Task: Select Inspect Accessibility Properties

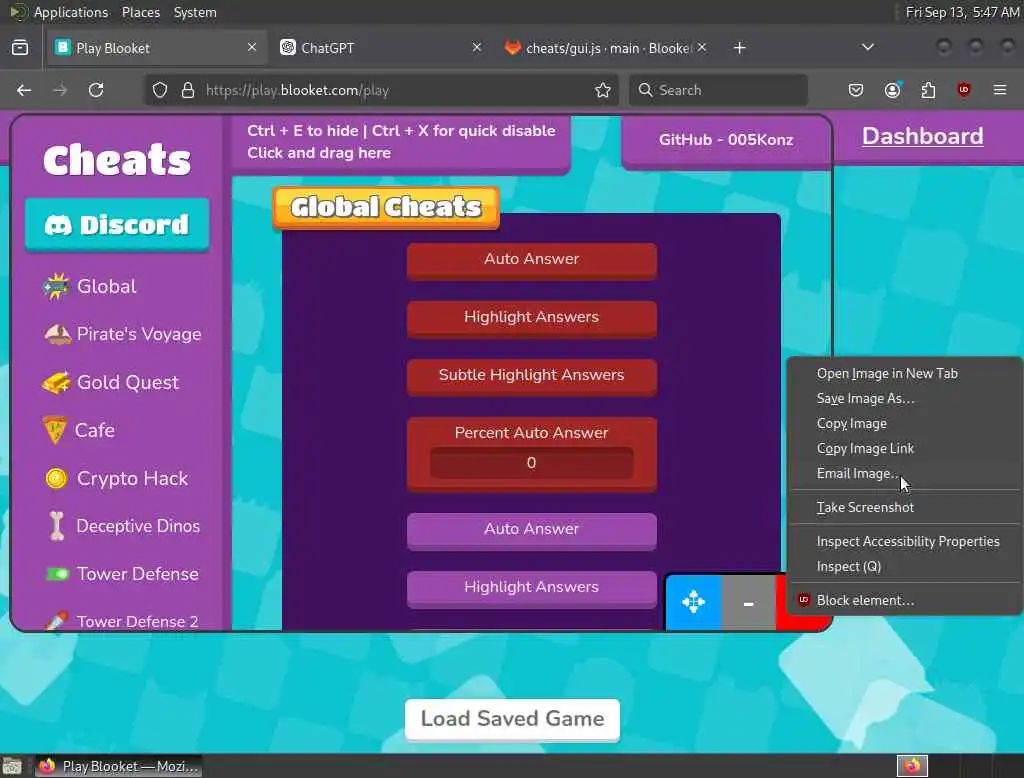Action: click(904, 541)
